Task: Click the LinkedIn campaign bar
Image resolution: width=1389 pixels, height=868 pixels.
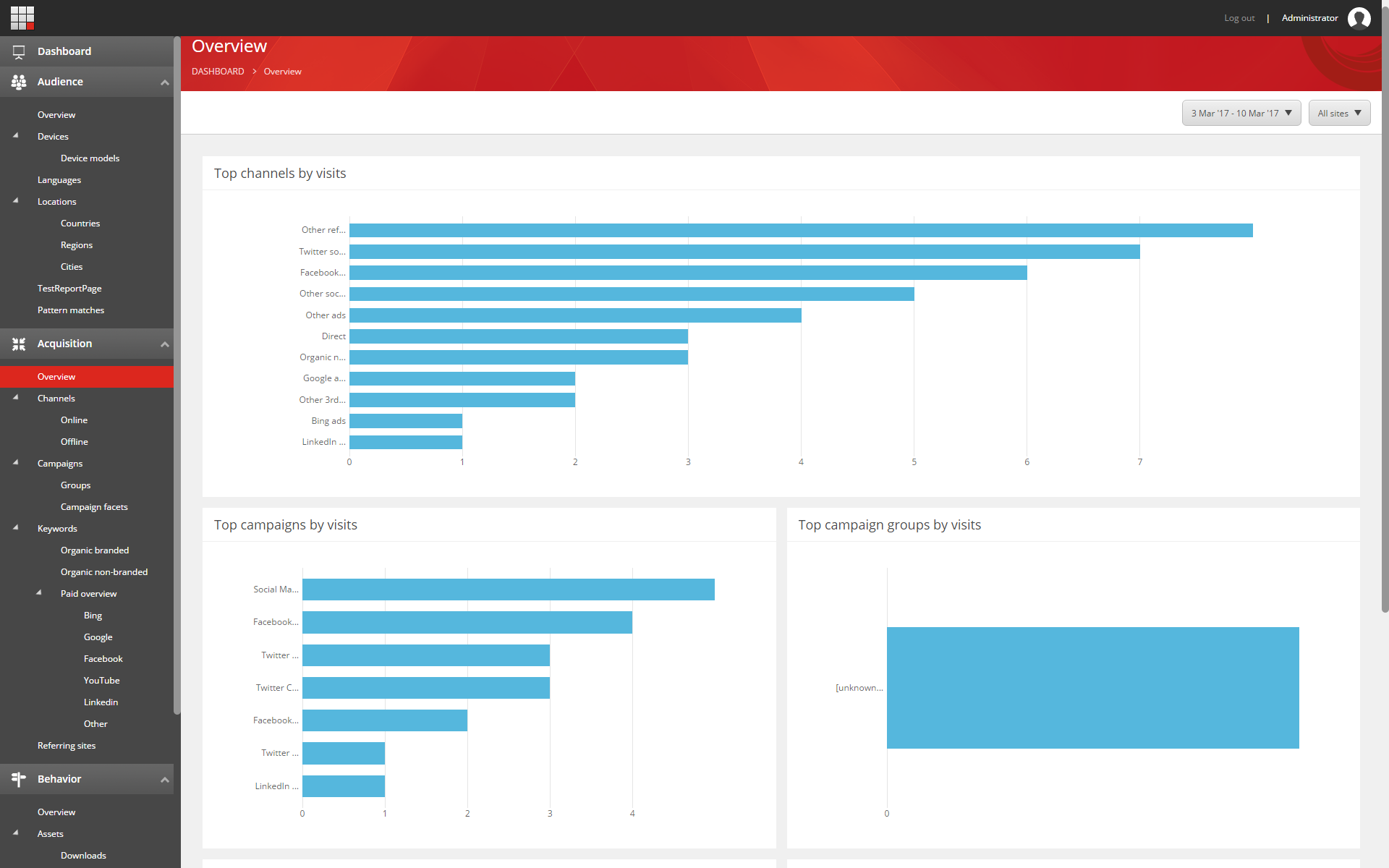Action: pyautogui.click(x=344, y=786)
